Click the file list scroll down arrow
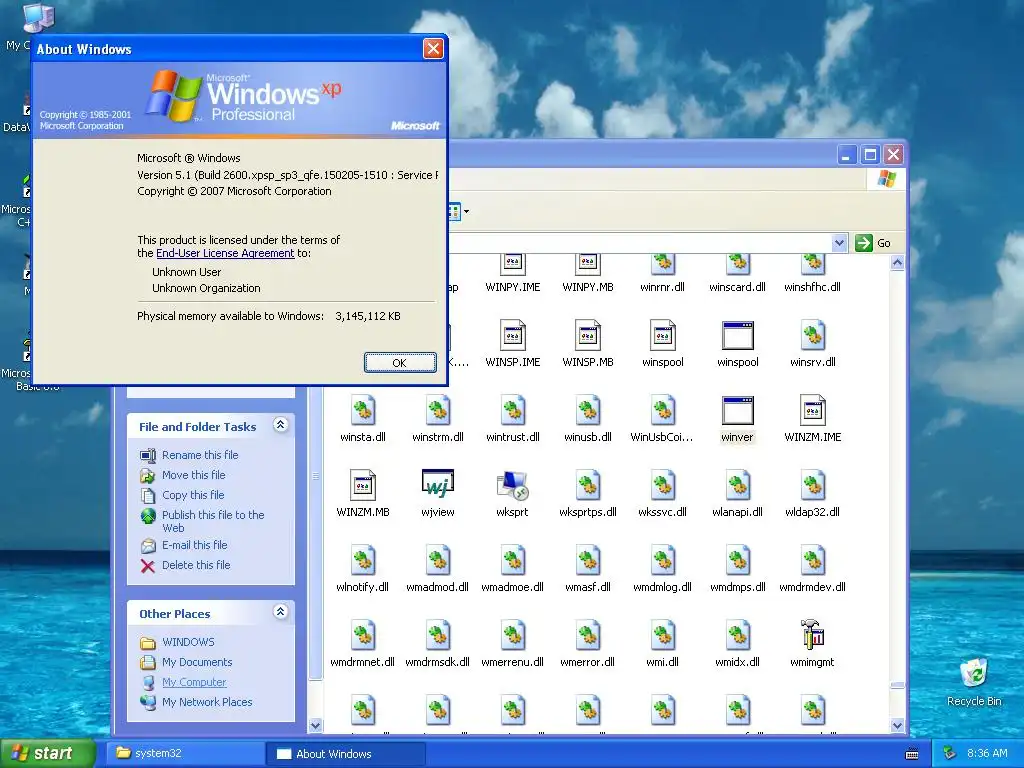 pyautogui.click(x=897, y=726)
